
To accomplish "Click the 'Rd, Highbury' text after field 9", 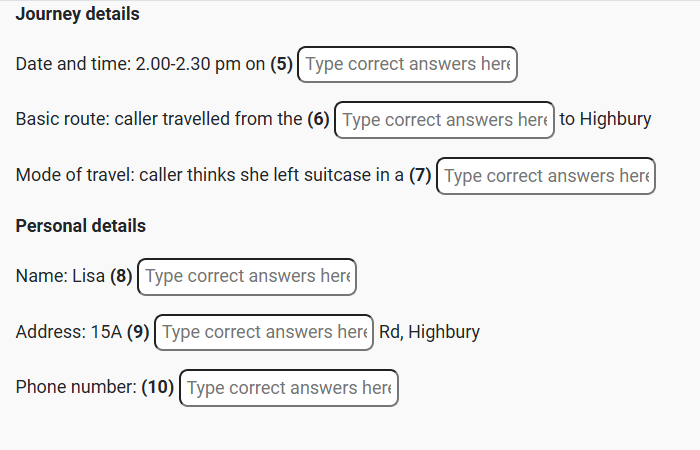I will tap(429, 332).
